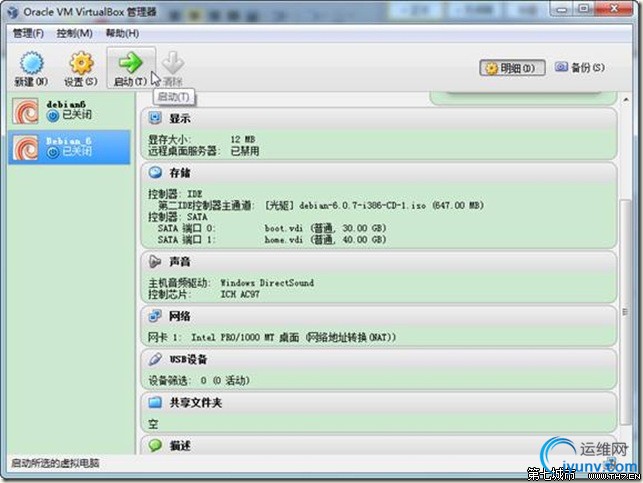Open the 存储 section header link
Image resolution: width=643 pixels, height=483 pixels.
pos(180,173)
